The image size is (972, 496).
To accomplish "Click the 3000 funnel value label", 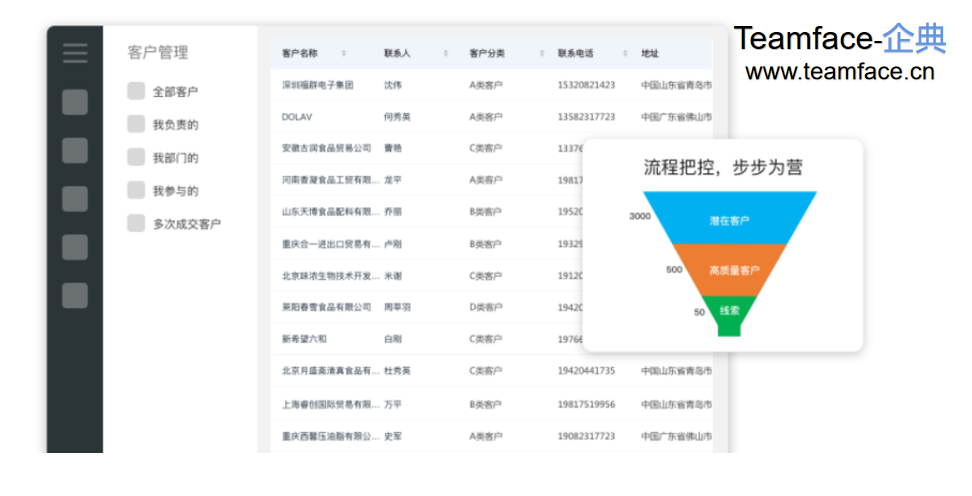I will [640, 216].
